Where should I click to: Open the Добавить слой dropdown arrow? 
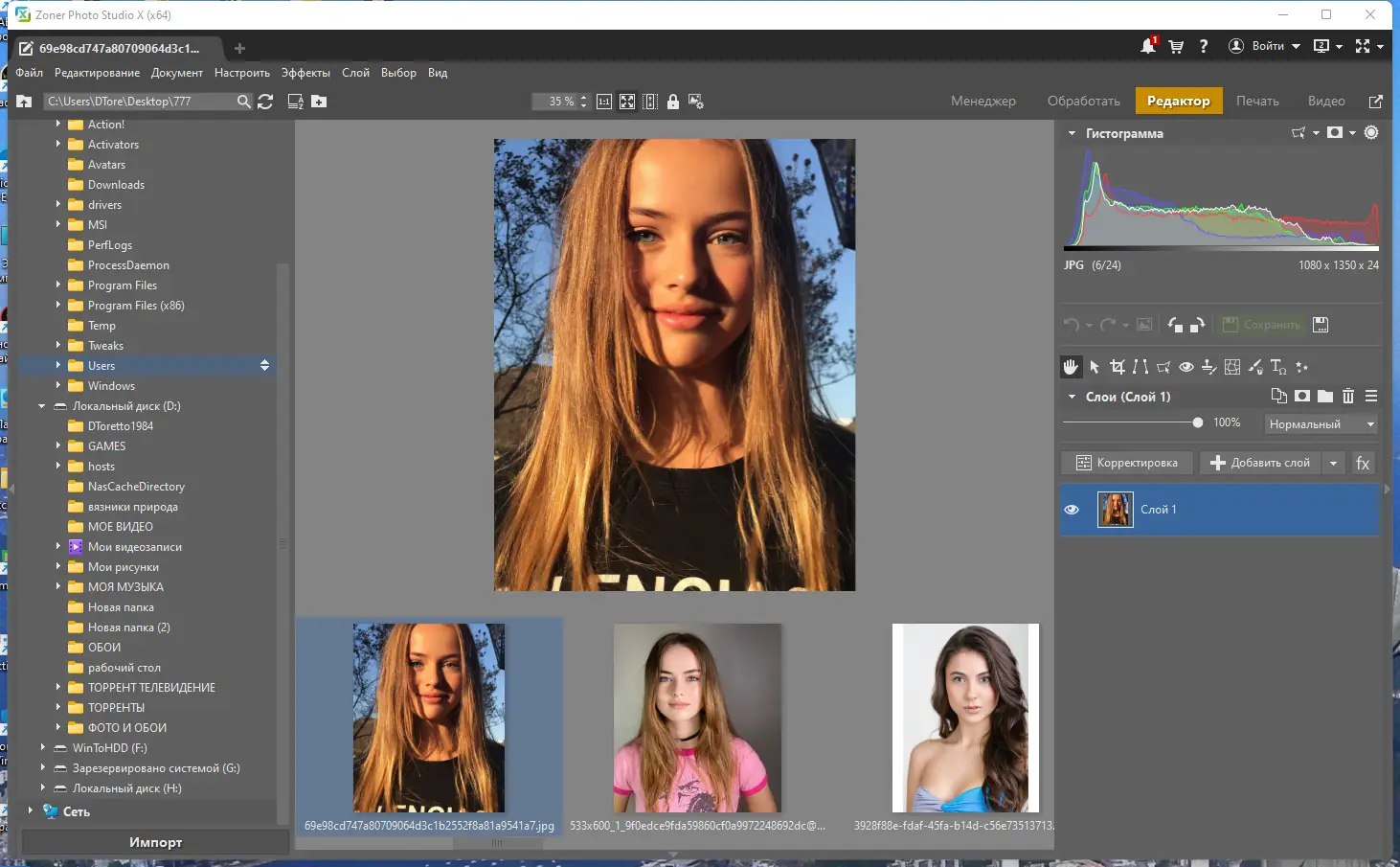coord(1333,463)
